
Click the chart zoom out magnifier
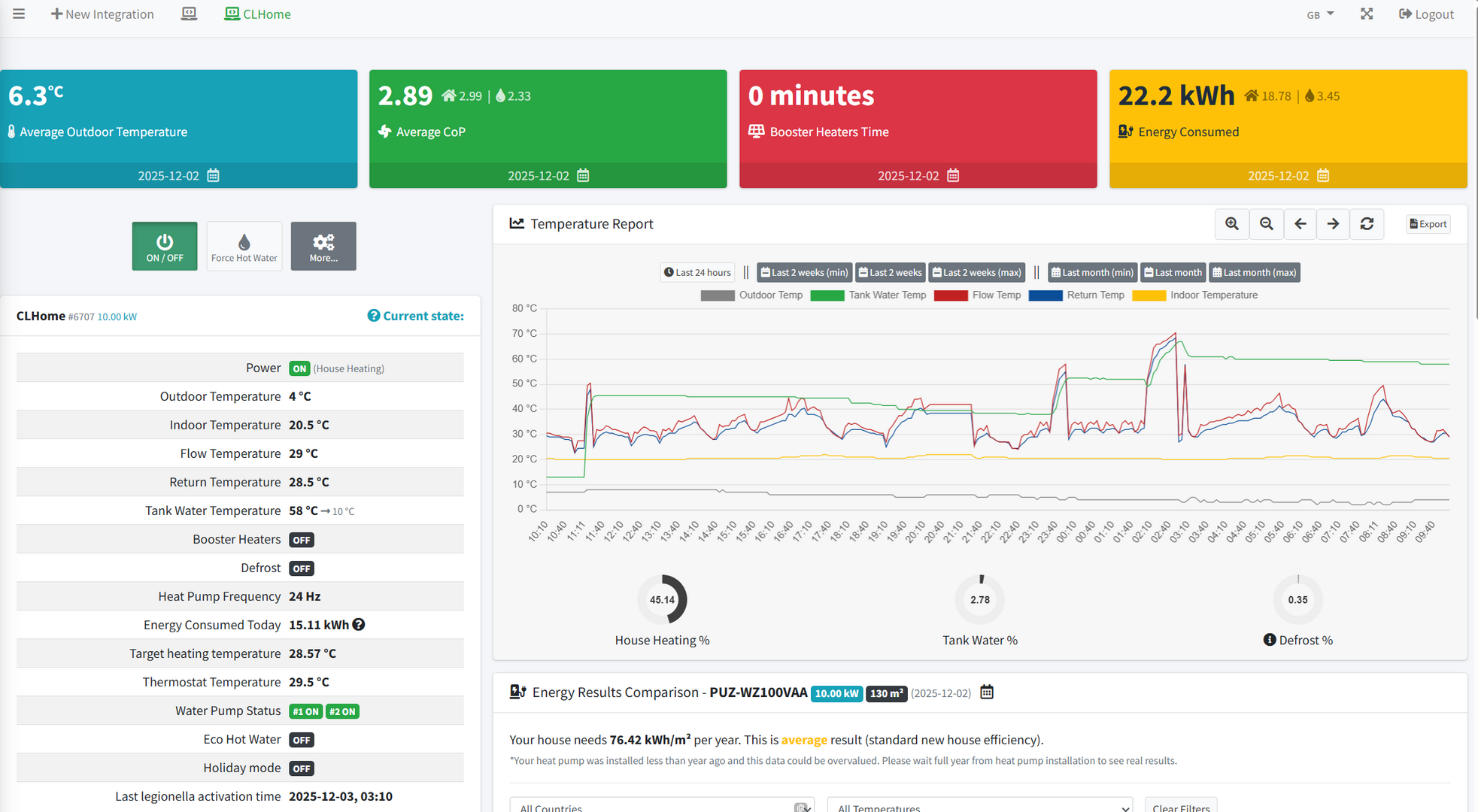point(1267,224)
